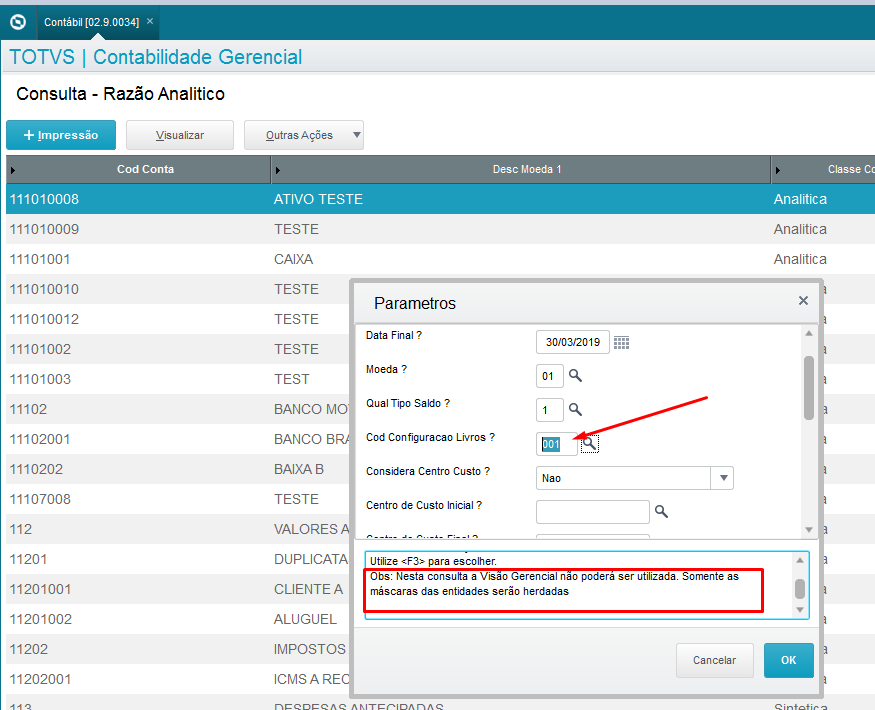875x710 pixels.
Task: Click parameters list scroll down arrow
Action: pos(809,530)
